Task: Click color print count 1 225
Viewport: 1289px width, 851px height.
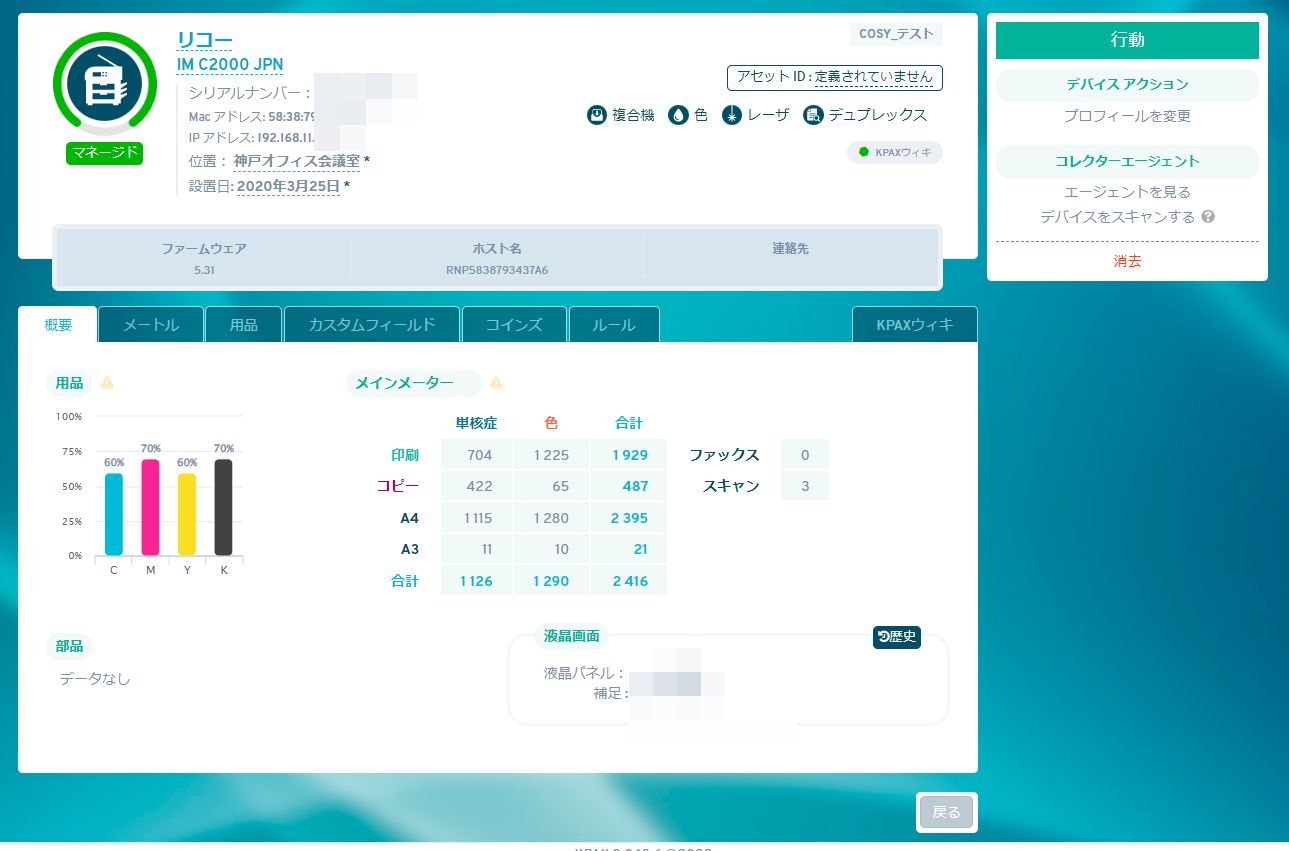Action: (552, 455)
